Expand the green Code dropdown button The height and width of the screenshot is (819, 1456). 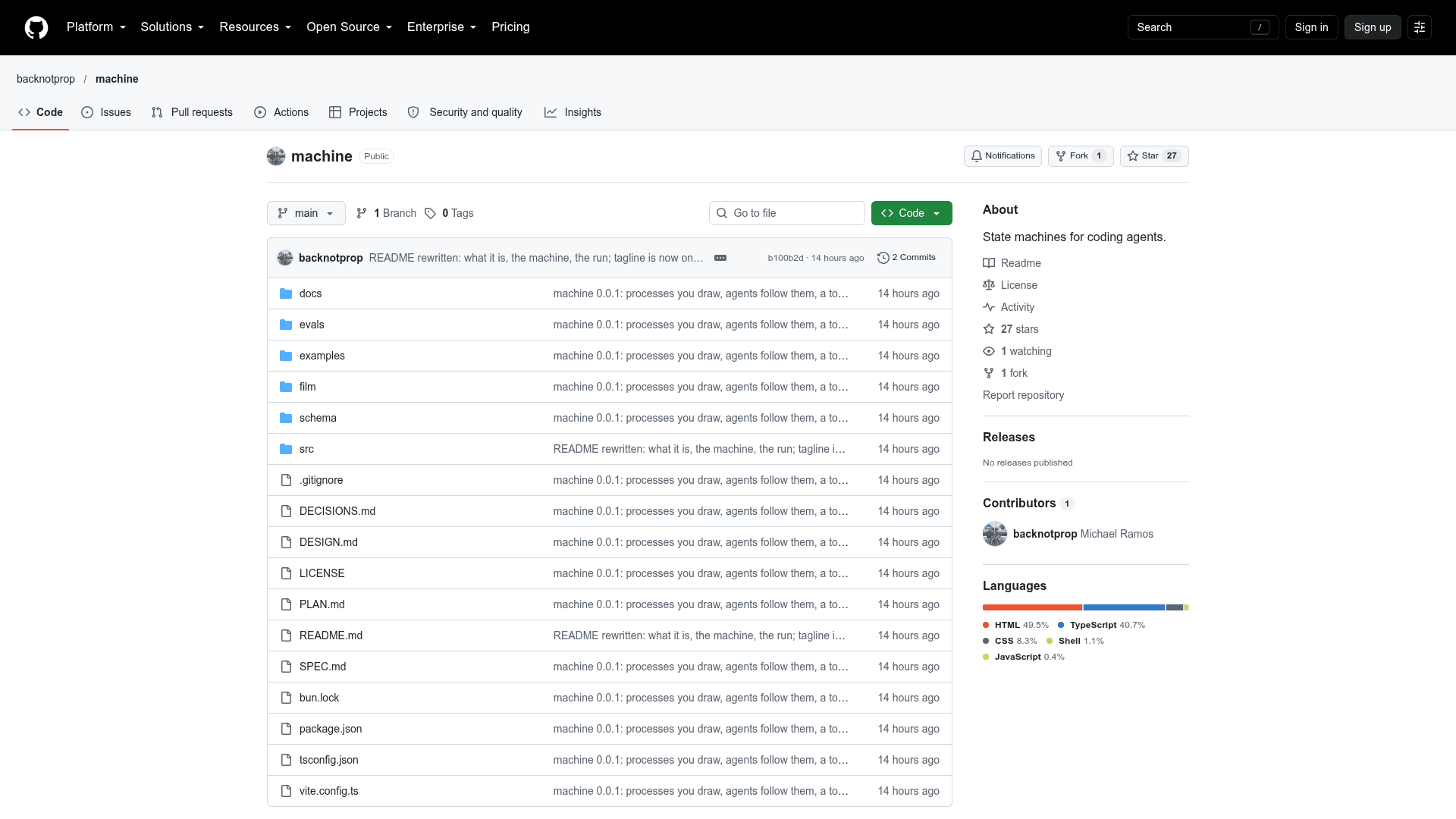tap(912, 213)
